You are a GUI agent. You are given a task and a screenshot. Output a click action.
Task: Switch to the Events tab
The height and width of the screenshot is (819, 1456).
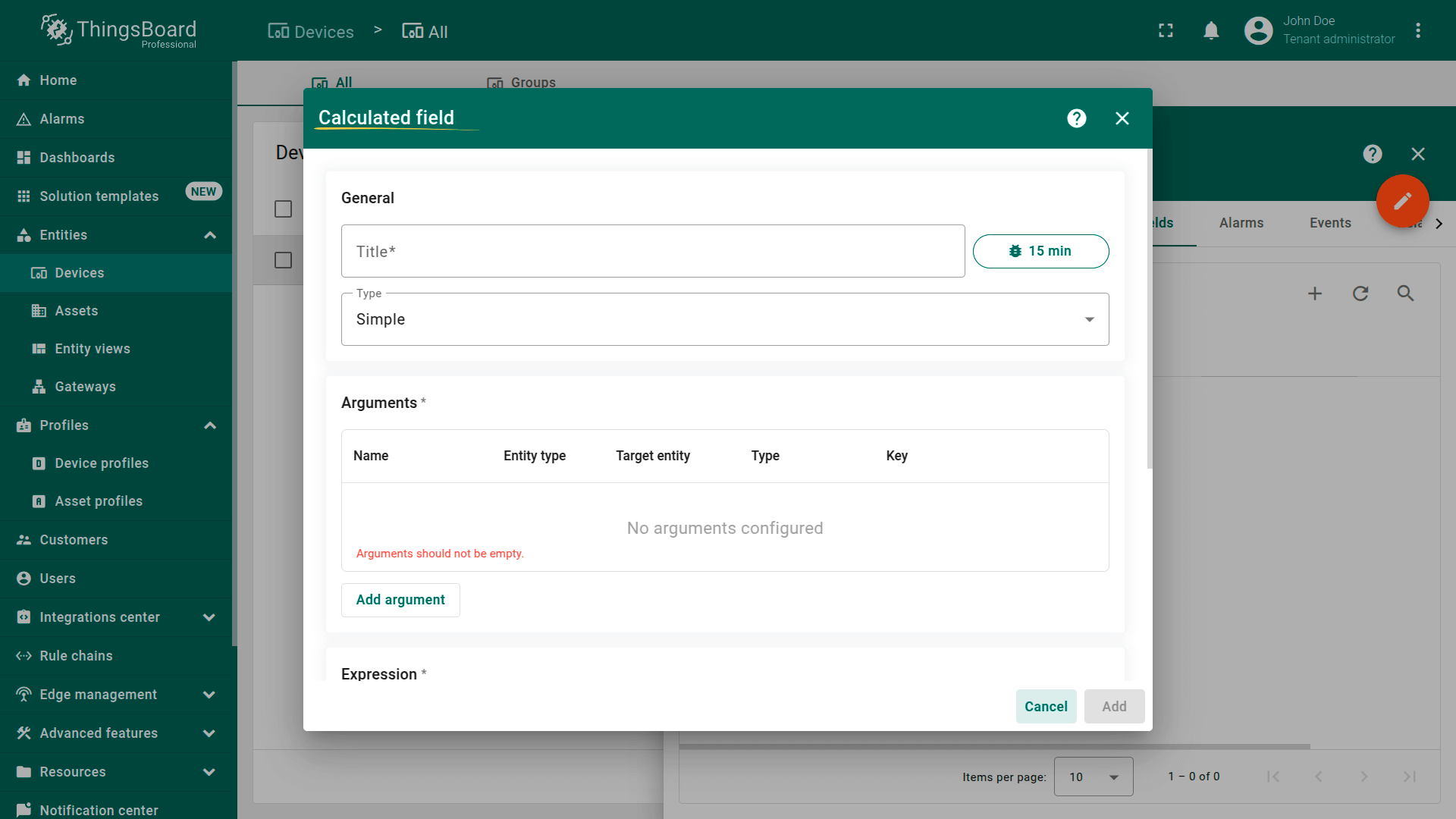pos(1329,223)
